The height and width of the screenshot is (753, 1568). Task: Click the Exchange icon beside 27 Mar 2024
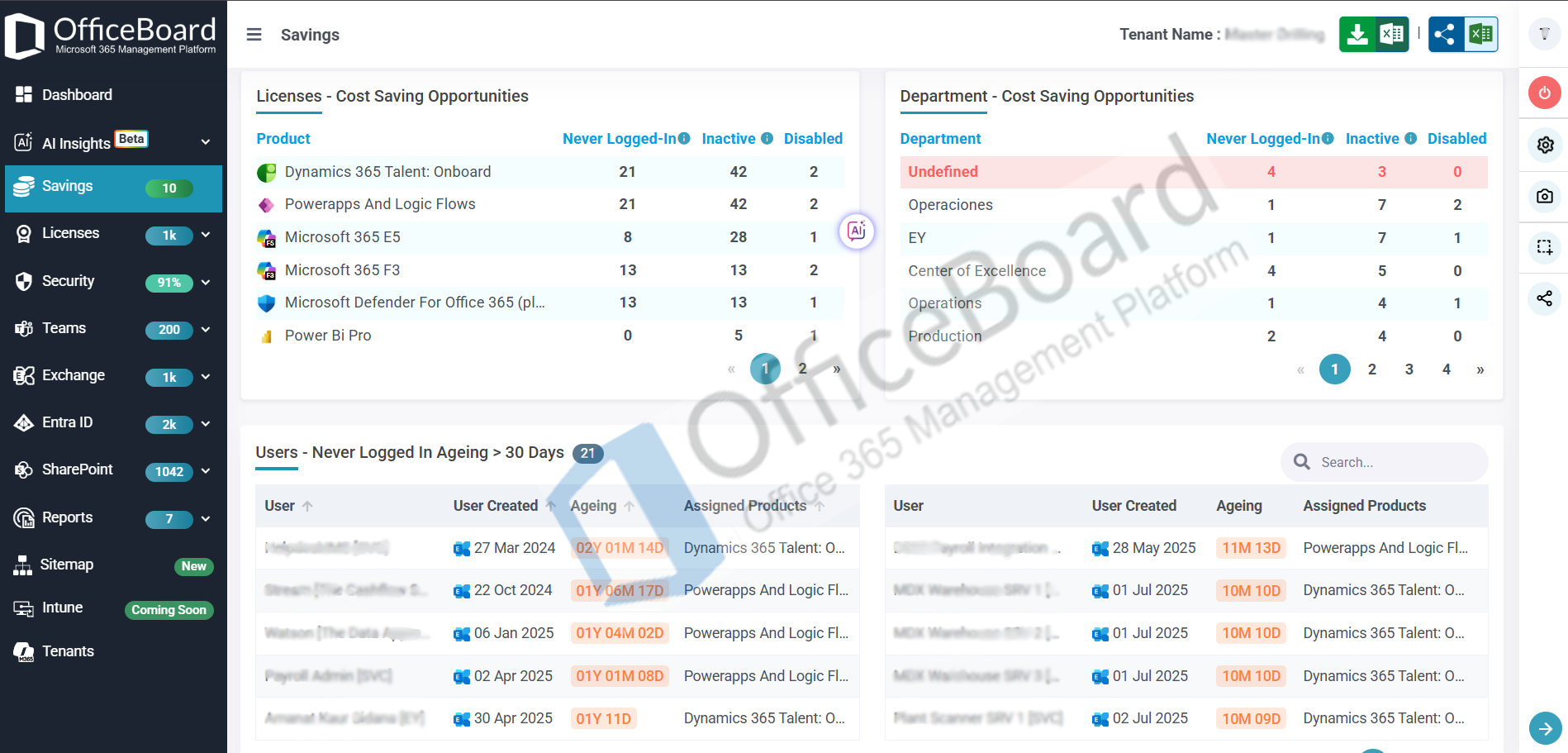point(462,549)
